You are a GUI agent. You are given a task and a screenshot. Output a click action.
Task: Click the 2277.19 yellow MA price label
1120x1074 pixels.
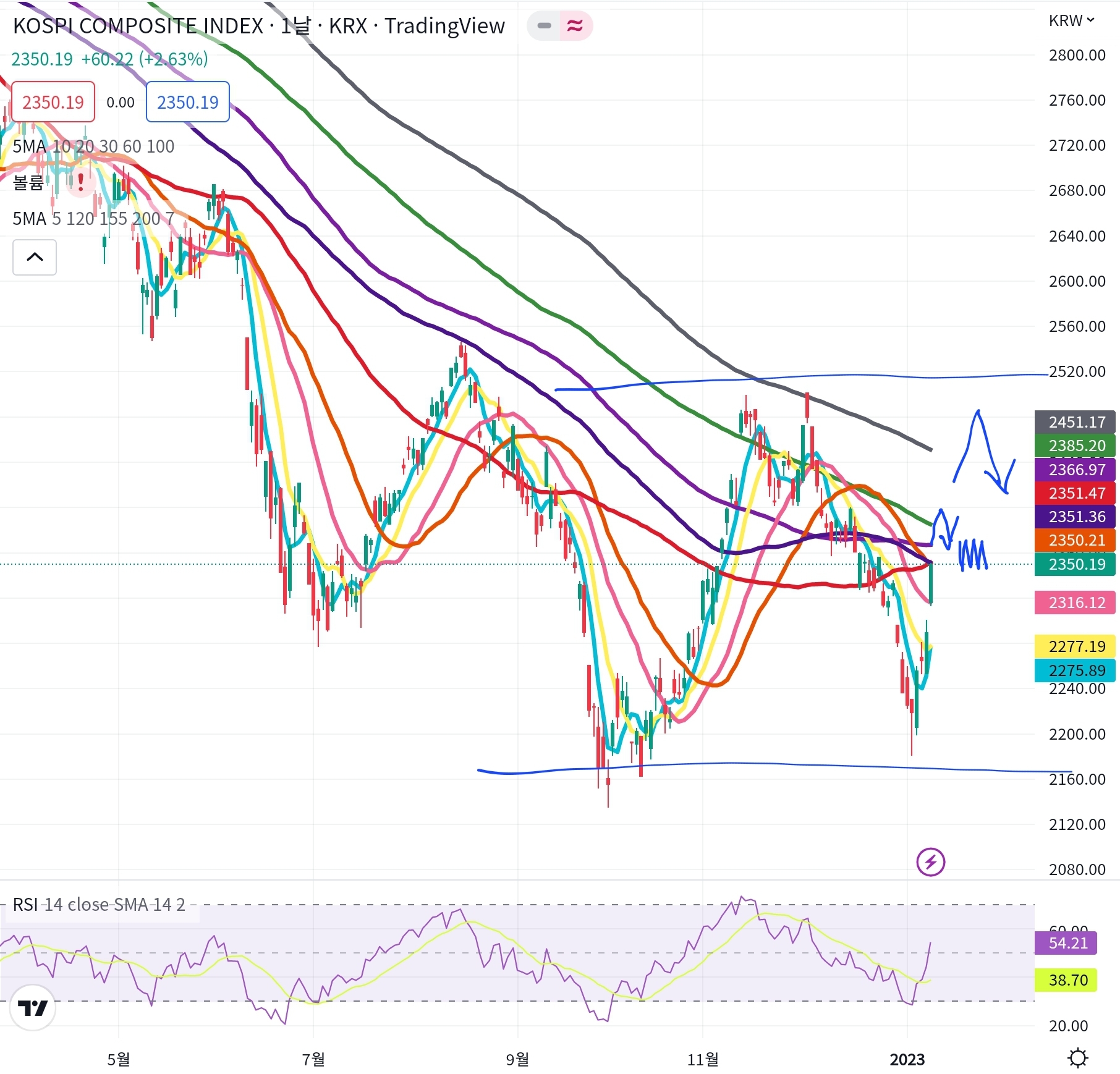point(1075,646)
